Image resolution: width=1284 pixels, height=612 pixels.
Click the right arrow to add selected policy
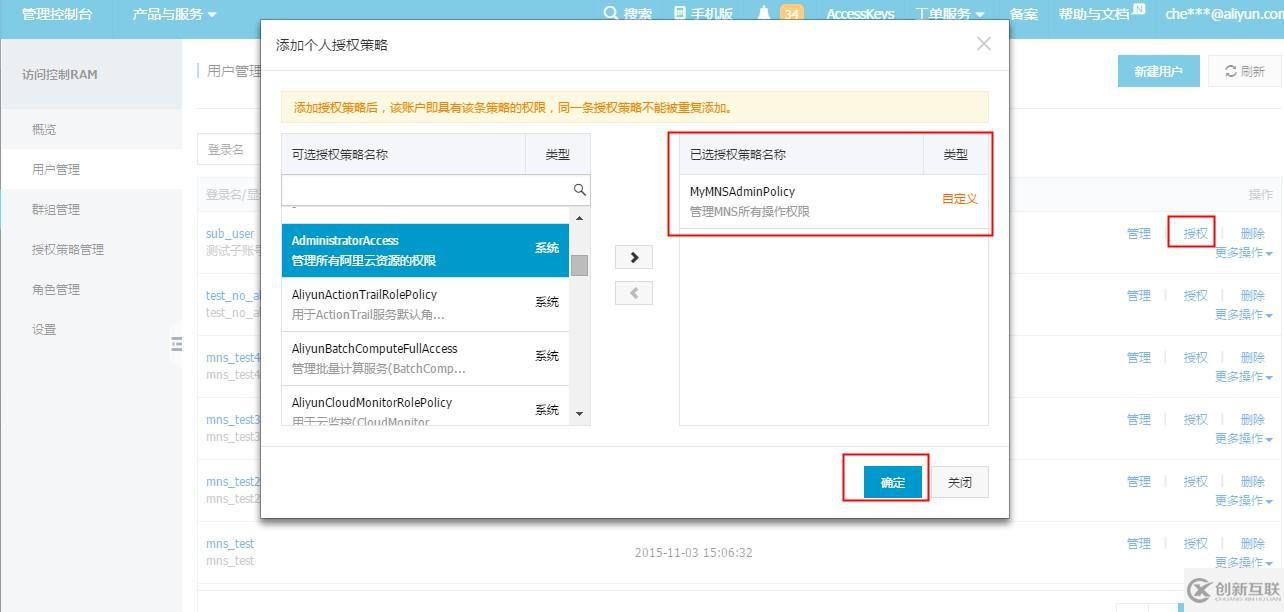(633, 257)
